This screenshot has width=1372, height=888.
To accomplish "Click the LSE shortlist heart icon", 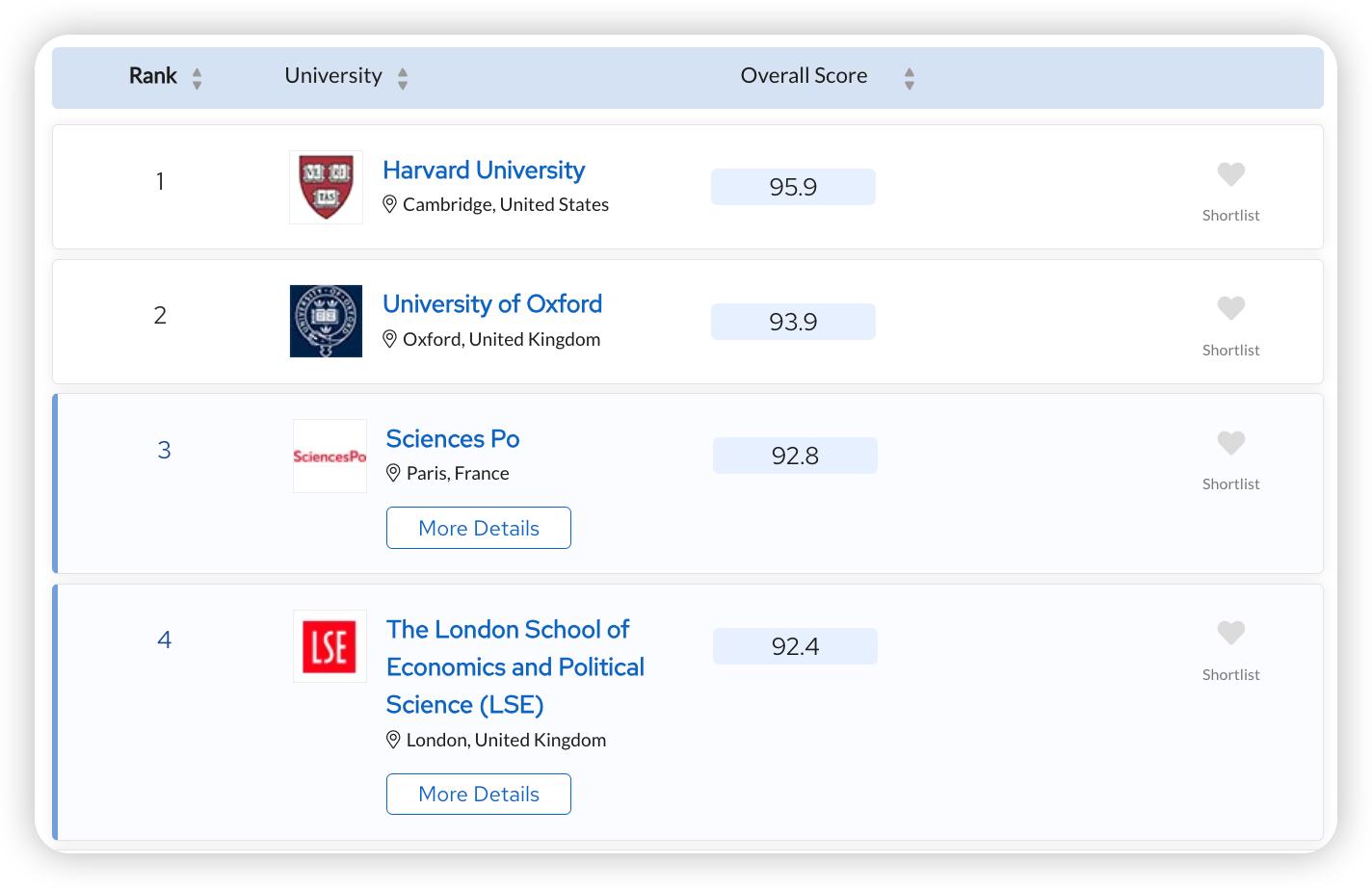I will [x=1230, y=633].
